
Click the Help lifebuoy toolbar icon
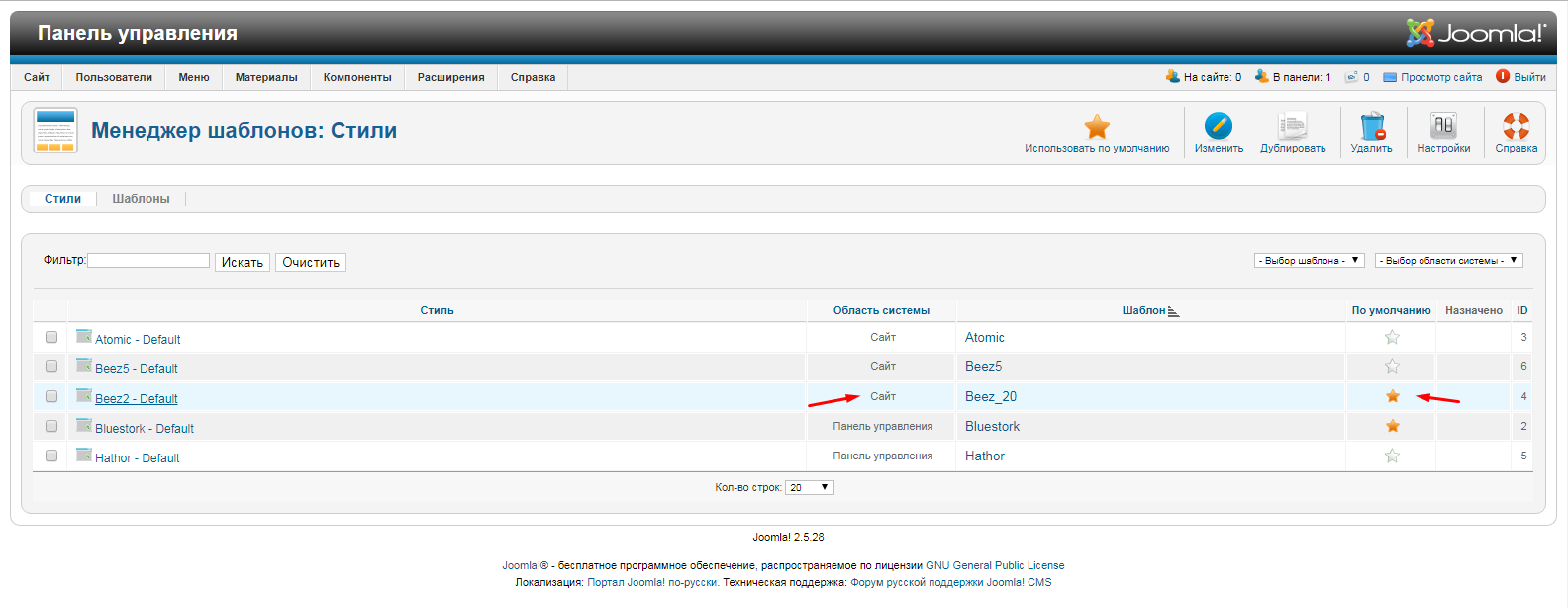click(x=1516, y=127)
